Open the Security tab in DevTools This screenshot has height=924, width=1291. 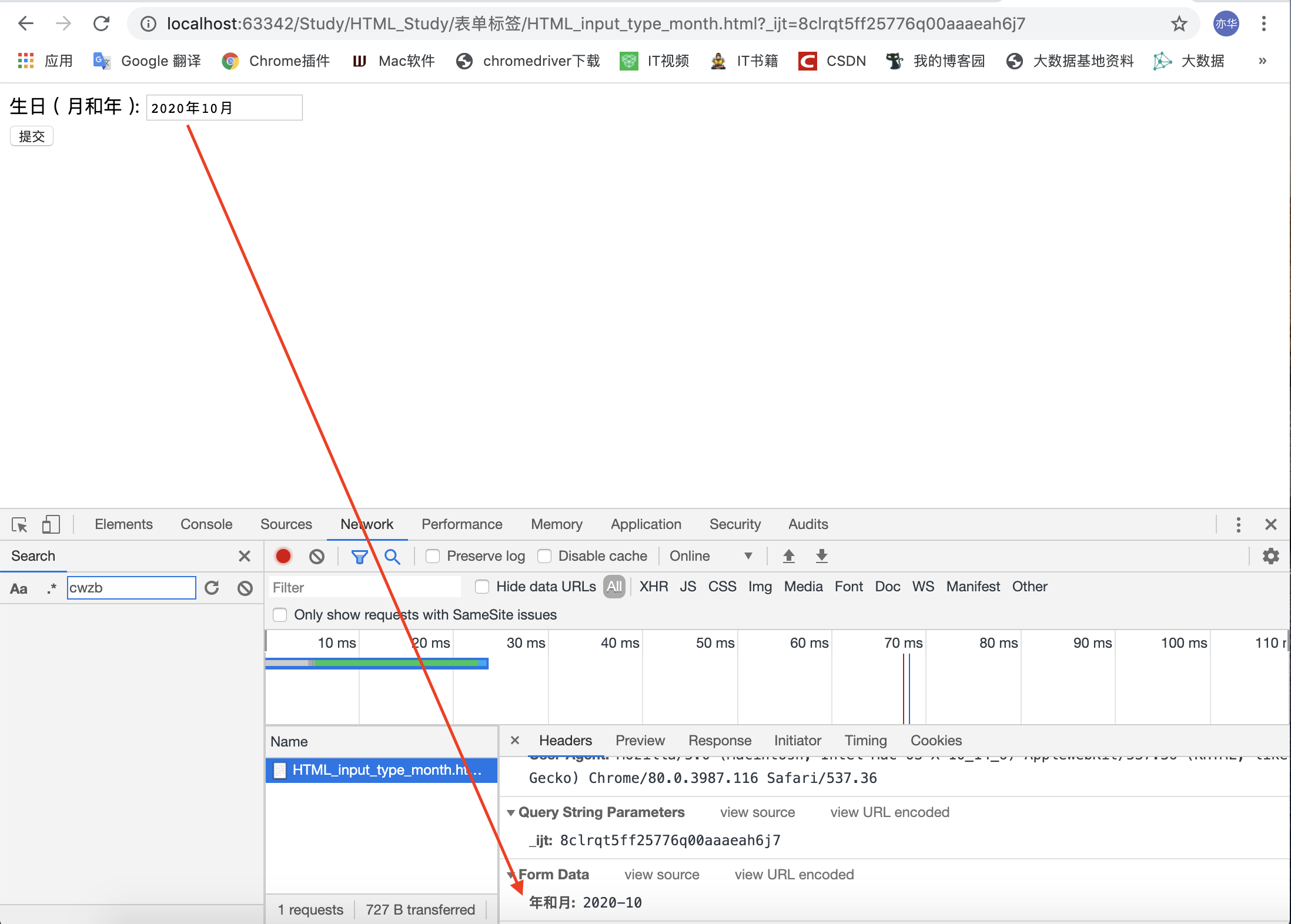pos(735,524)
